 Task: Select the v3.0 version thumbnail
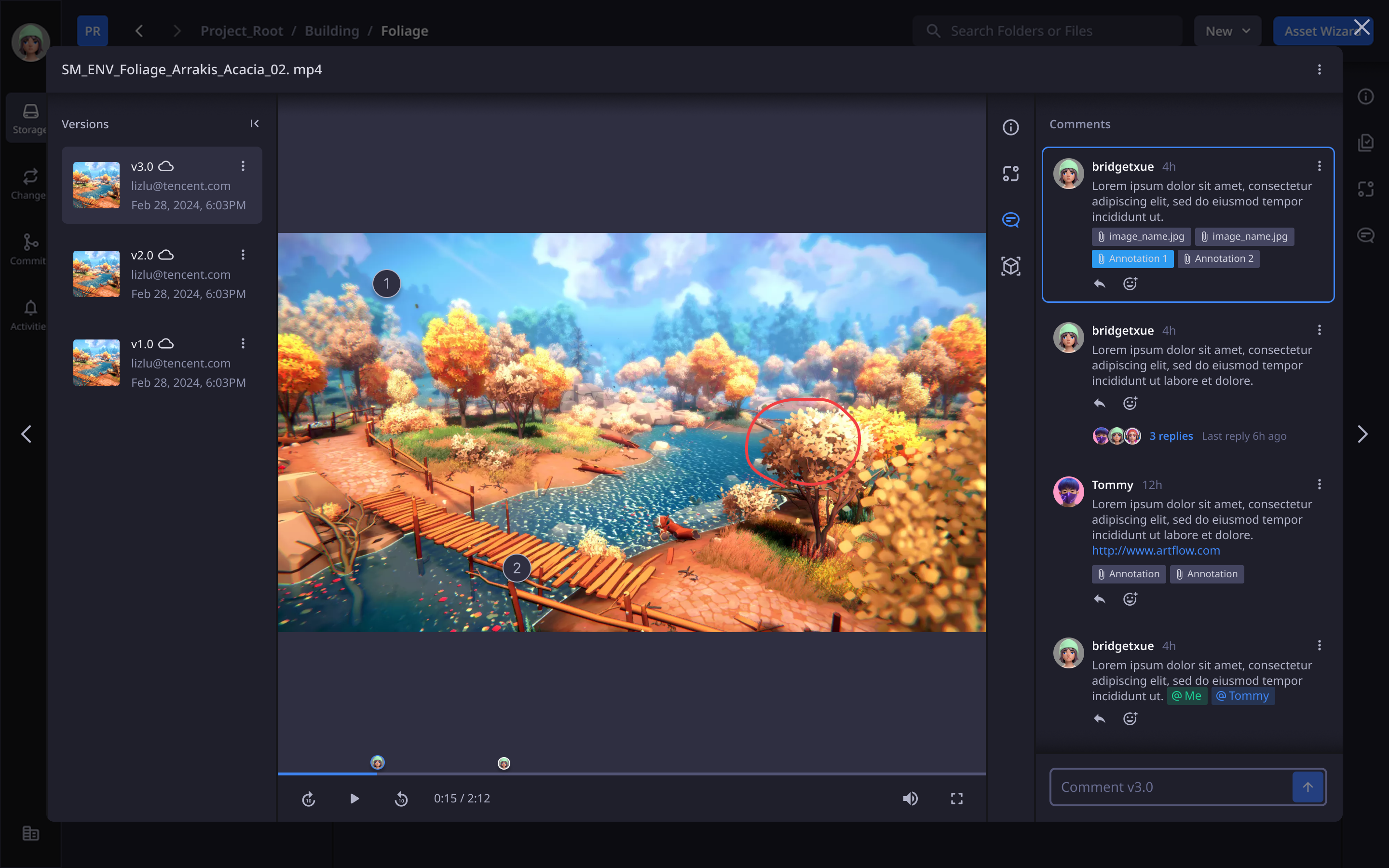click(x=96, y=185)
